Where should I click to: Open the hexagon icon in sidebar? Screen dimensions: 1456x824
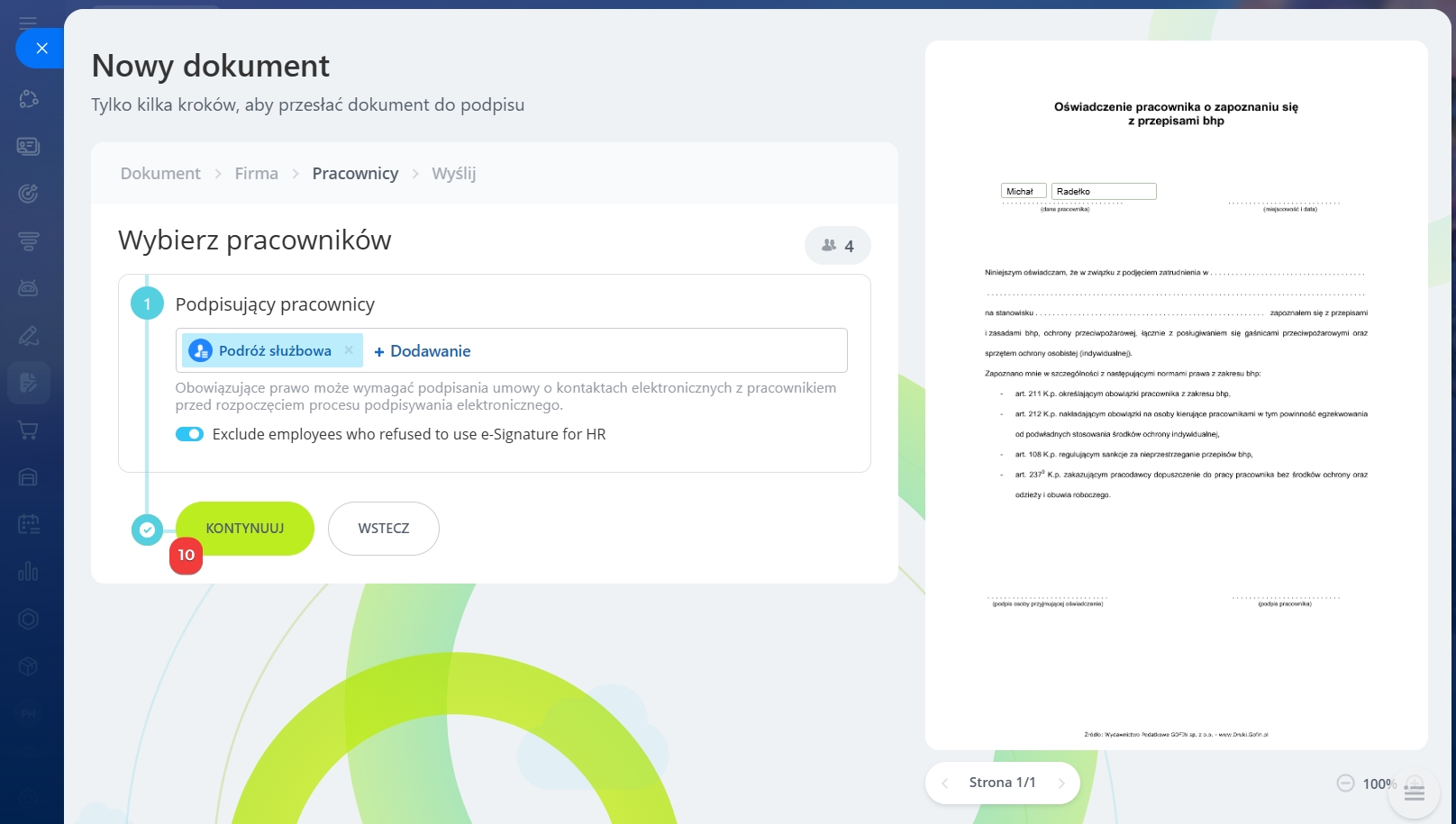point(29,619)
